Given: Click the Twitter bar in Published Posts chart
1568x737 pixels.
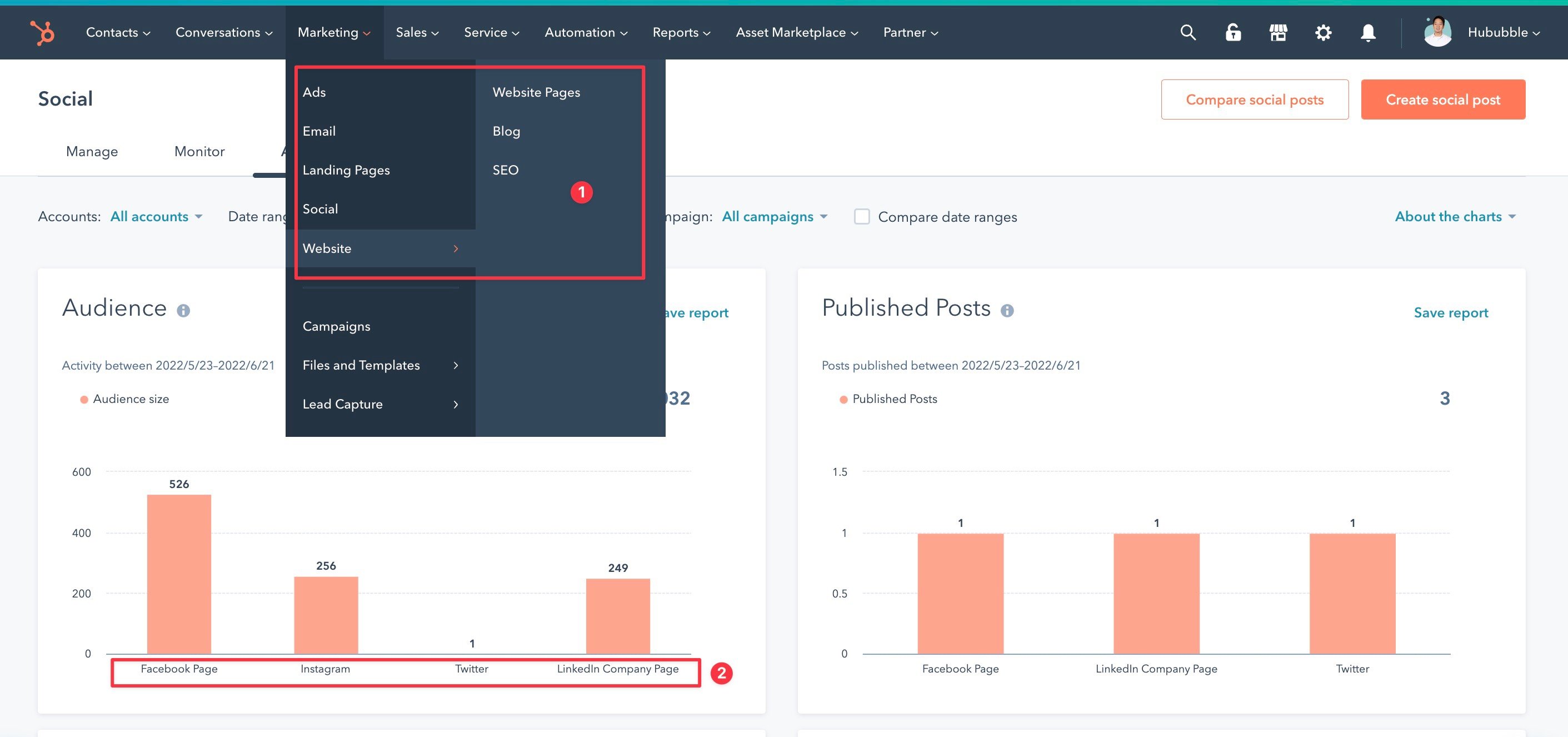Looking at the screenshot, I should 1352,593.
